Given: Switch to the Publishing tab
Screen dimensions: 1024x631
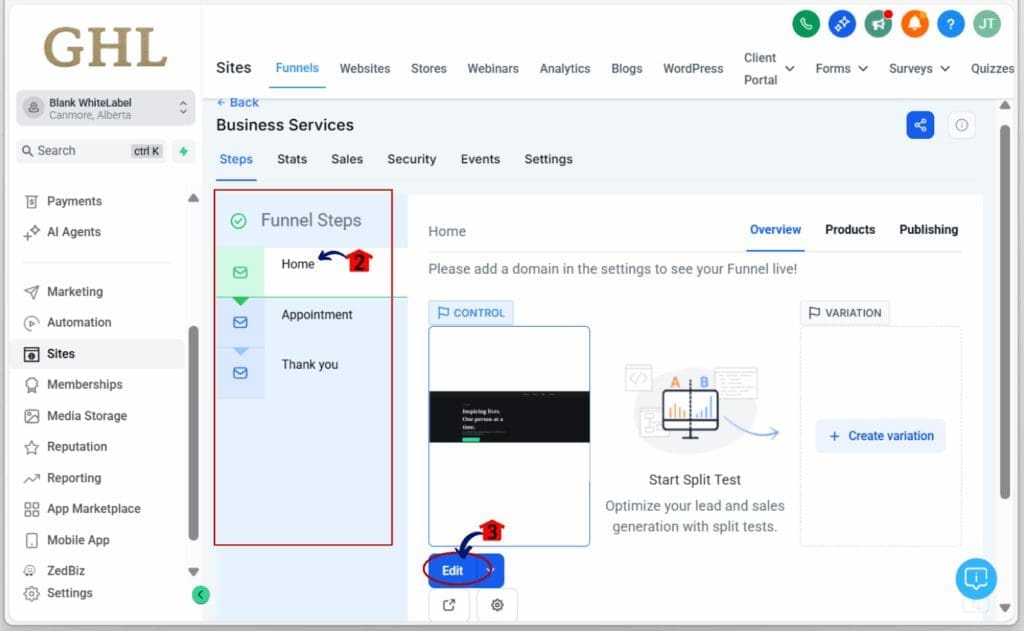Looking at the screenshot, I should [928, 229].
